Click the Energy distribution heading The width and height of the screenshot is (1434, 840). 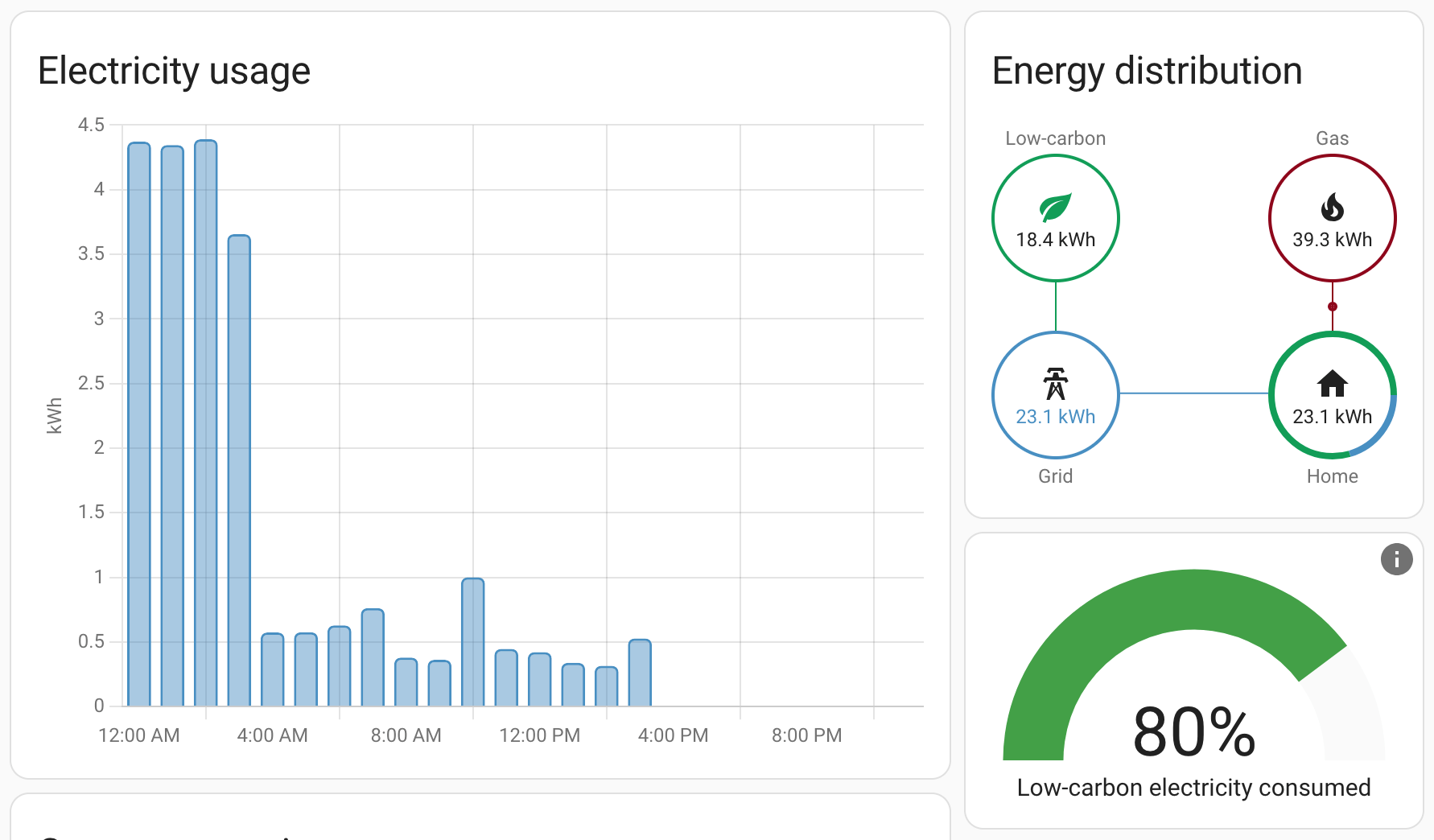tap(1147, 71)
